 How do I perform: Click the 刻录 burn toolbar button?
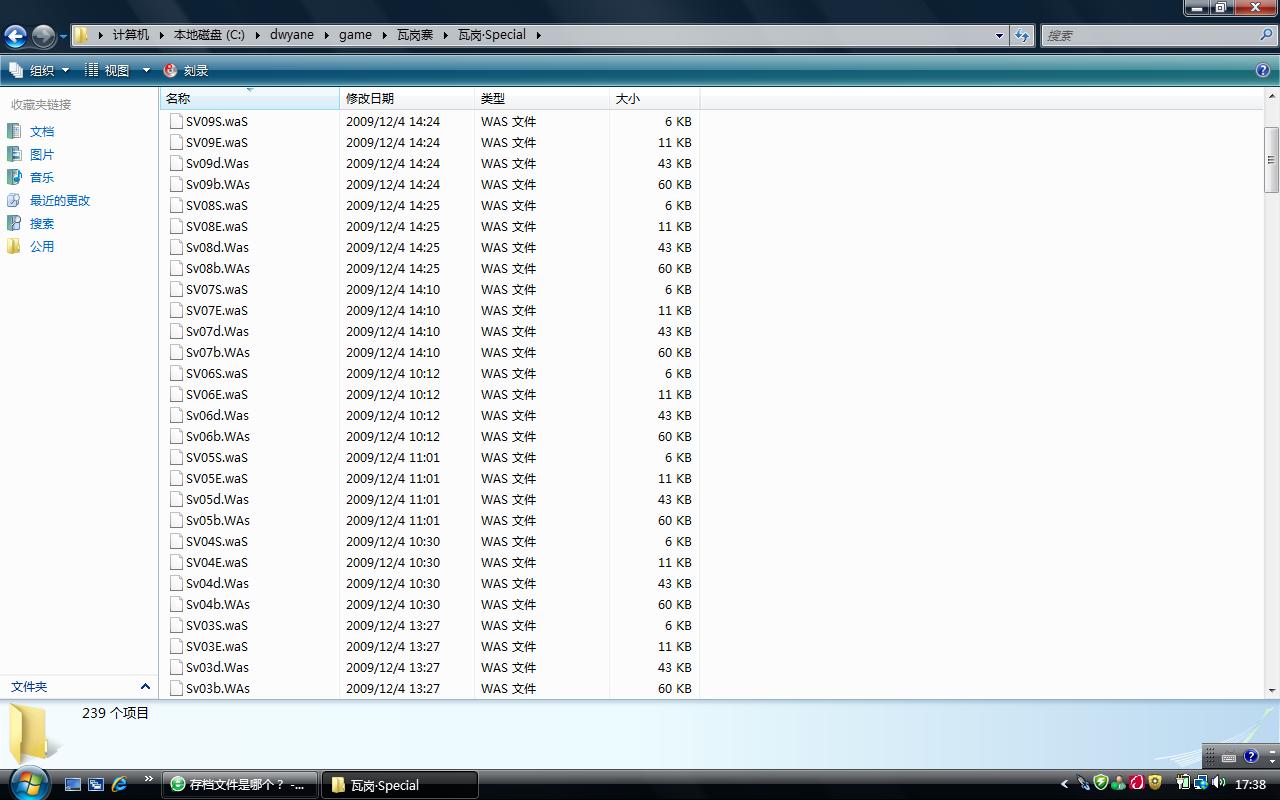coord(186,70)
